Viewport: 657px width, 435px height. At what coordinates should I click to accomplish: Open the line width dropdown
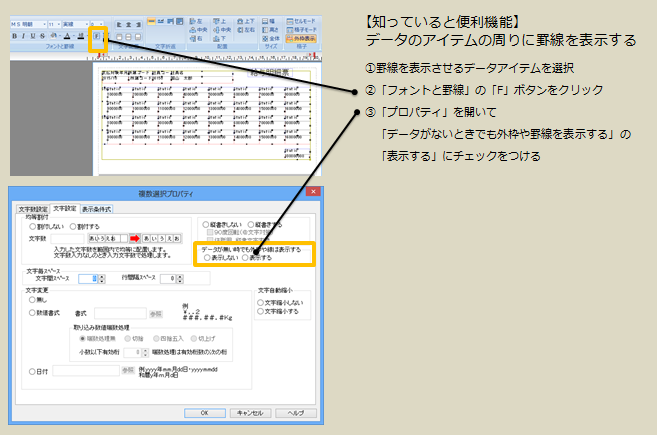pyautogui.click(x=101, y=24)
